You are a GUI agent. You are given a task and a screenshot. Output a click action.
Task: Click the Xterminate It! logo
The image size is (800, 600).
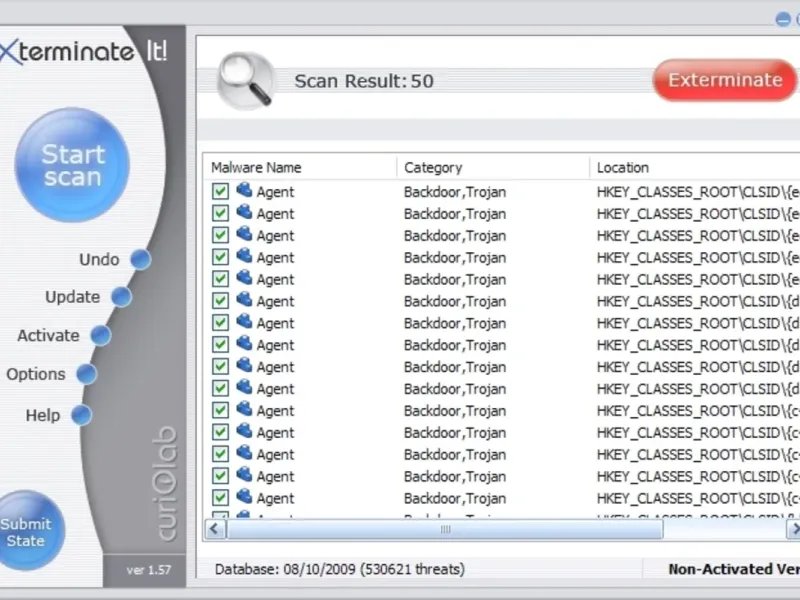coord(84,52)
